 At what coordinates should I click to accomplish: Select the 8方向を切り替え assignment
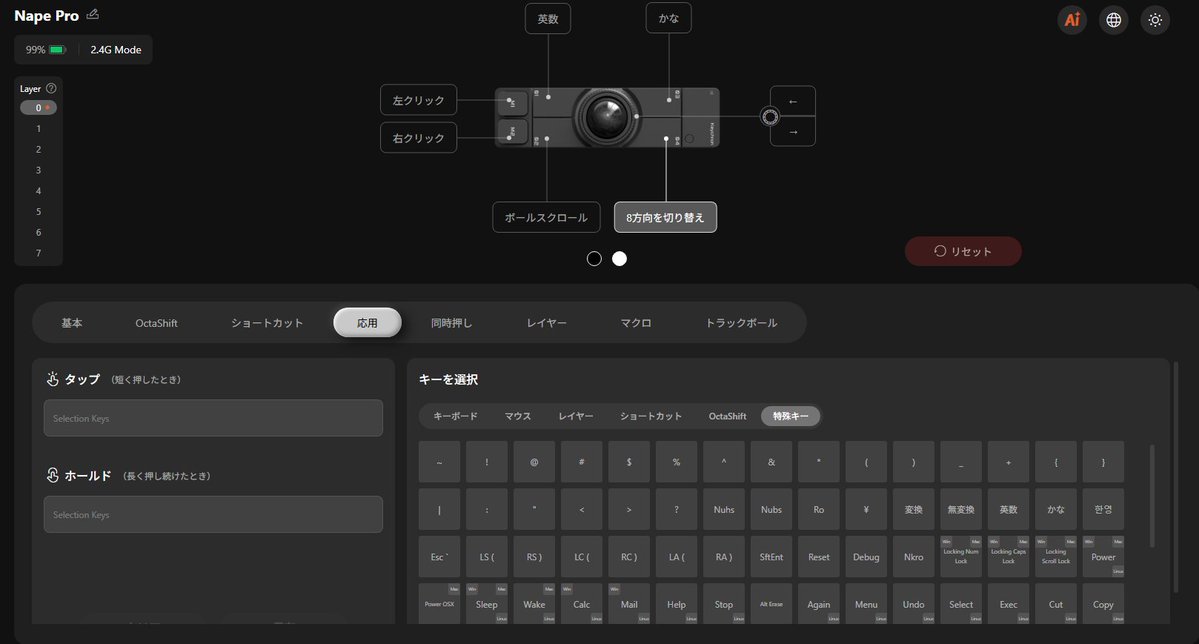click(x=665, y=217)
